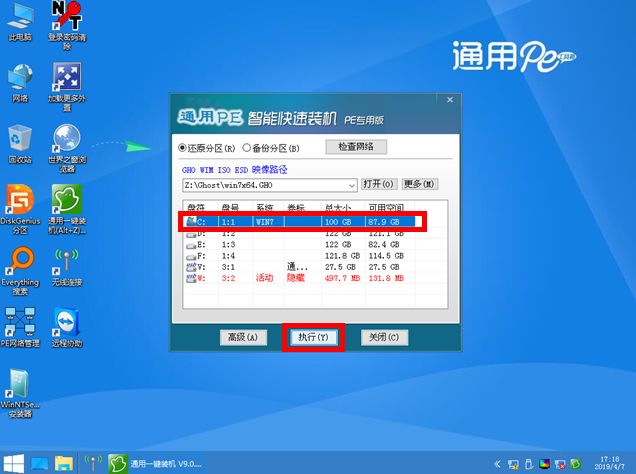
Task: Open the PE网络管理 desktop icon
Action: 20,323
